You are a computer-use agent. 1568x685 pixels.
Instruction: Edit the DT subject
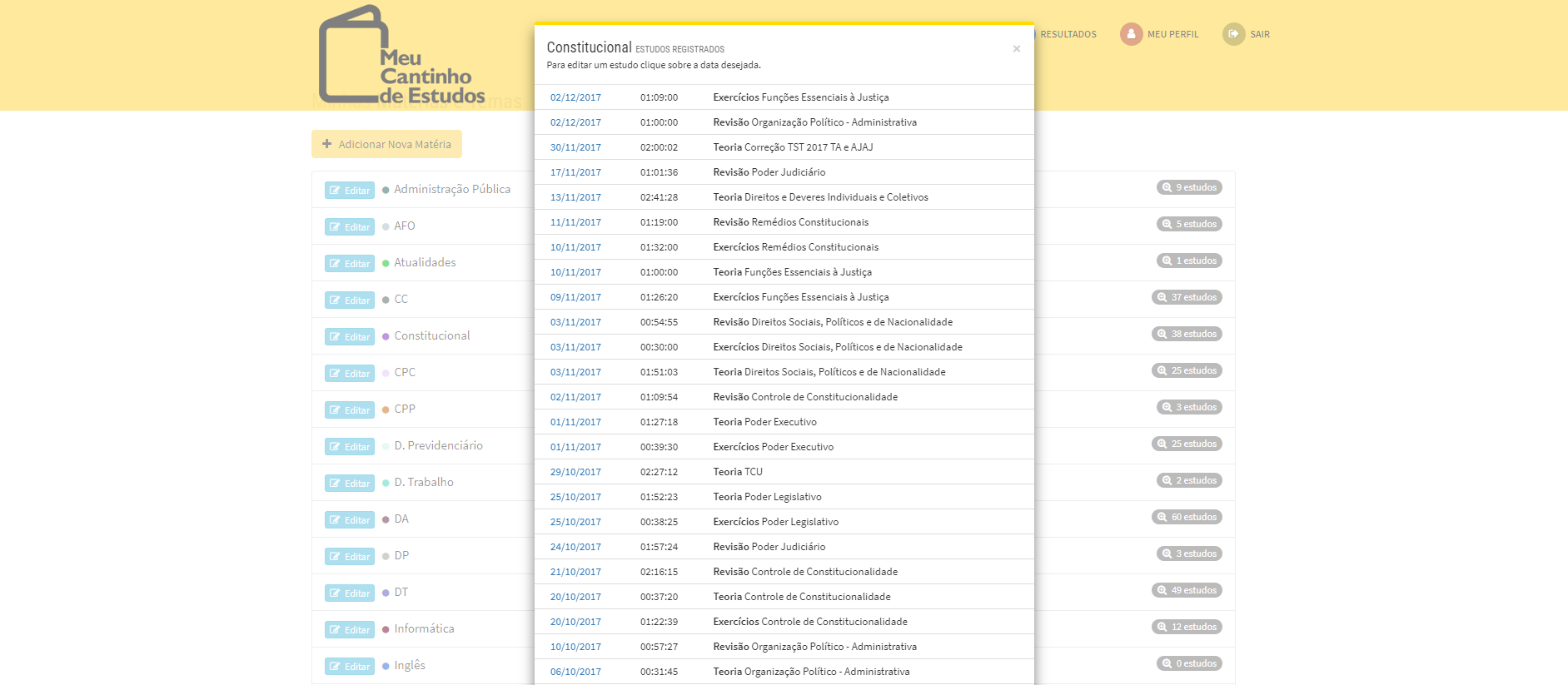(350, 593)
